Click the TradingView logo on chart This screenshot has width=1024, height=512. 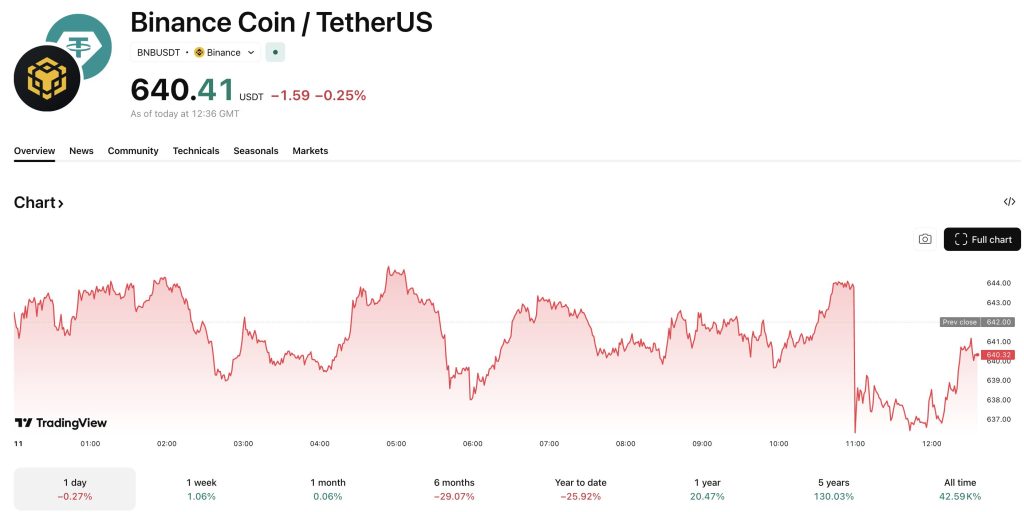coord(61,423)
